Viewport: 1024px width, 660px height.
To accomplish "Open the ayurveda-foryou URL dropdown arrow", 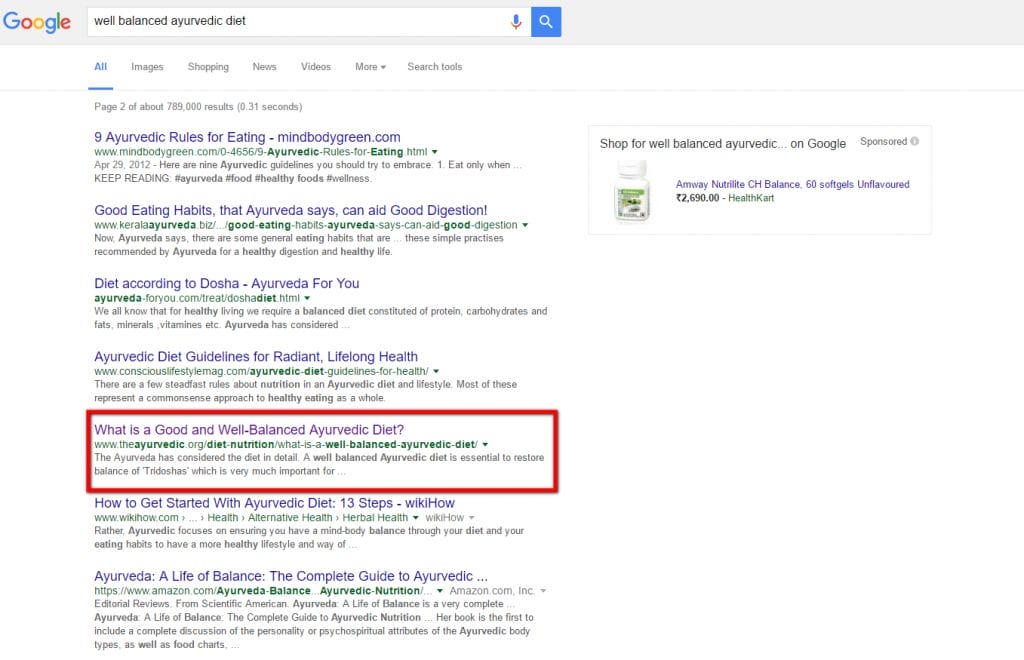I will click(x=307, y=299).
